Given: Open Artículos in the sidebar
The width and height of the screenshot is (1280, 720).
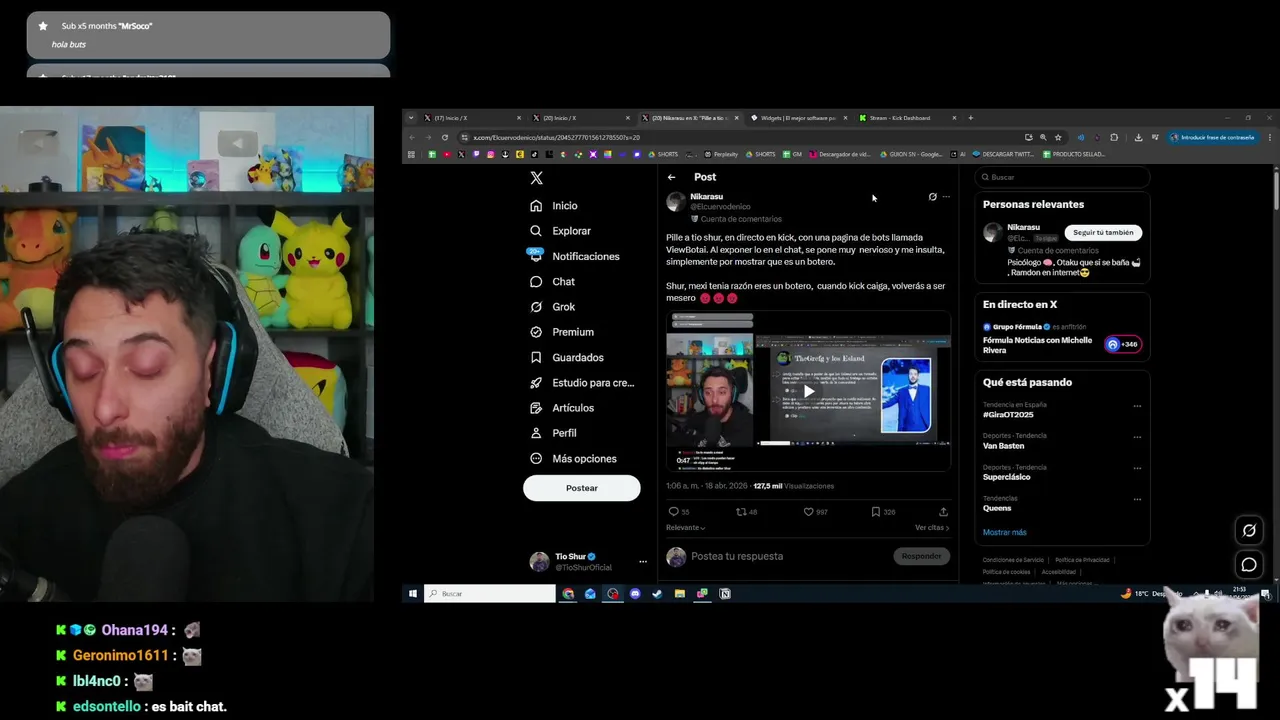Looking at the screenshot, I should click(562, 408).
